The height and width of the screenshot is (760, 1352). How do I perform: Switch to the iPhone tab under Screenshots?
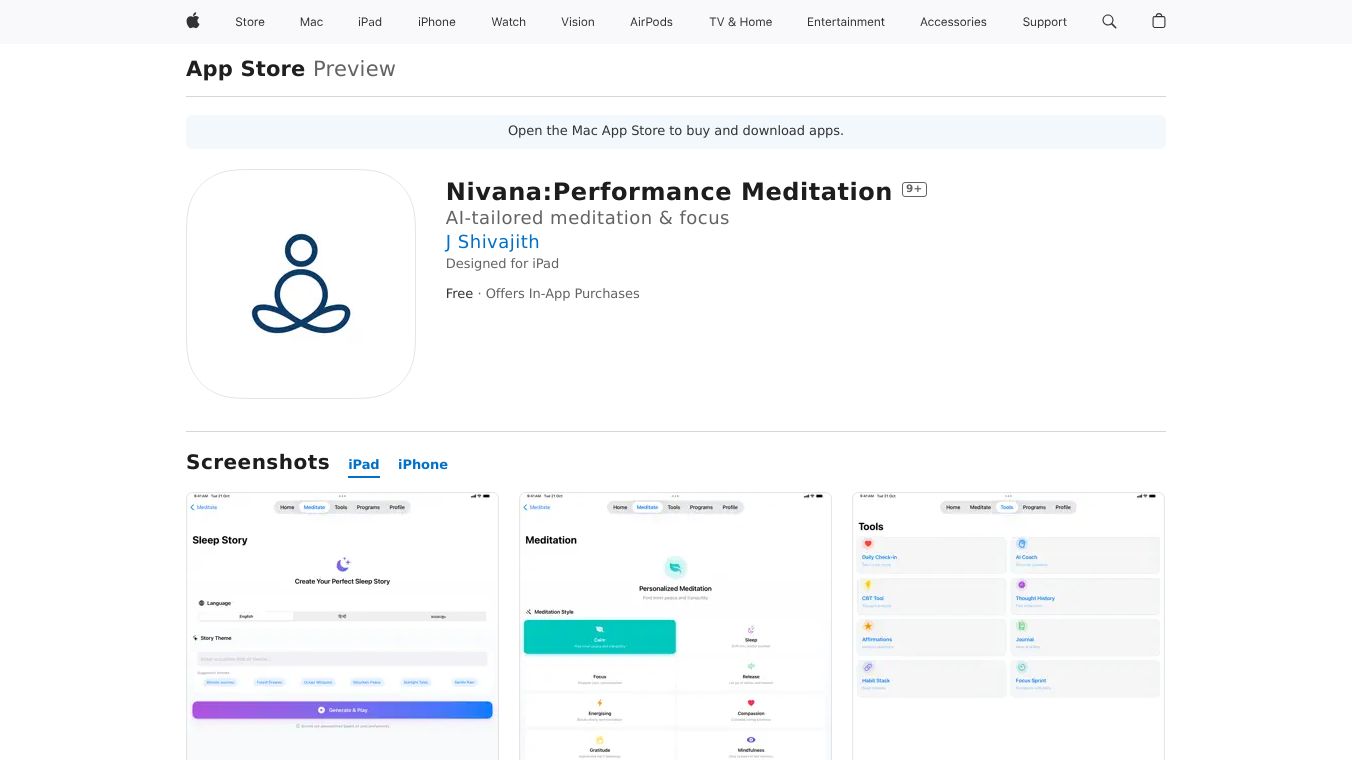pyautogui.click(x=423, y=464)
